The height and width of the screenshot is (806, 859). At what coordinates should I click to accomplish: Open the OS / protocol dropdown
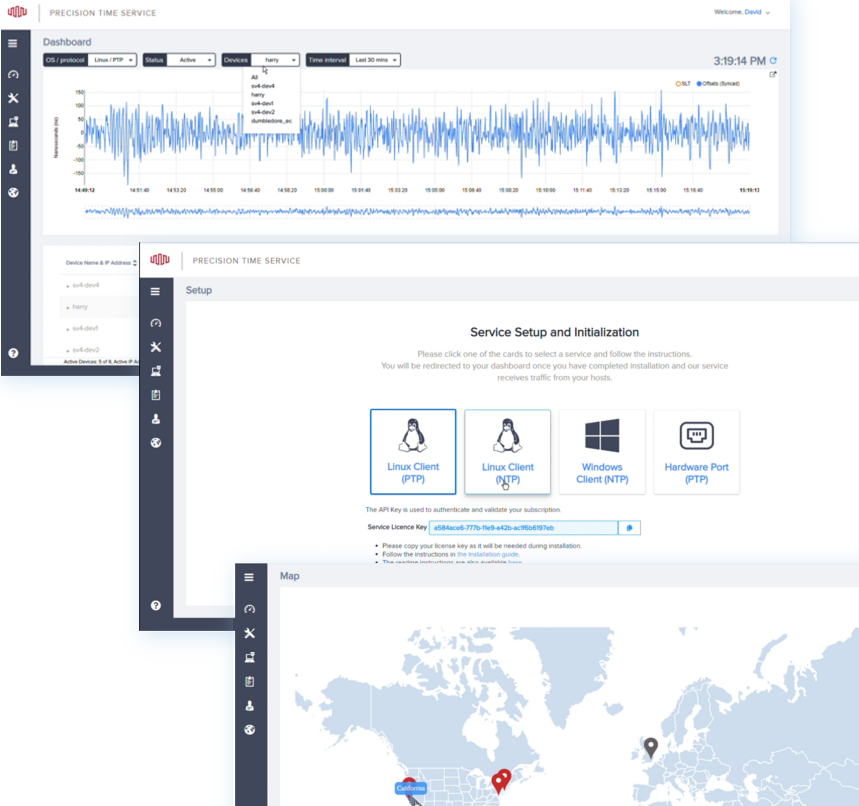click(113, 60)
